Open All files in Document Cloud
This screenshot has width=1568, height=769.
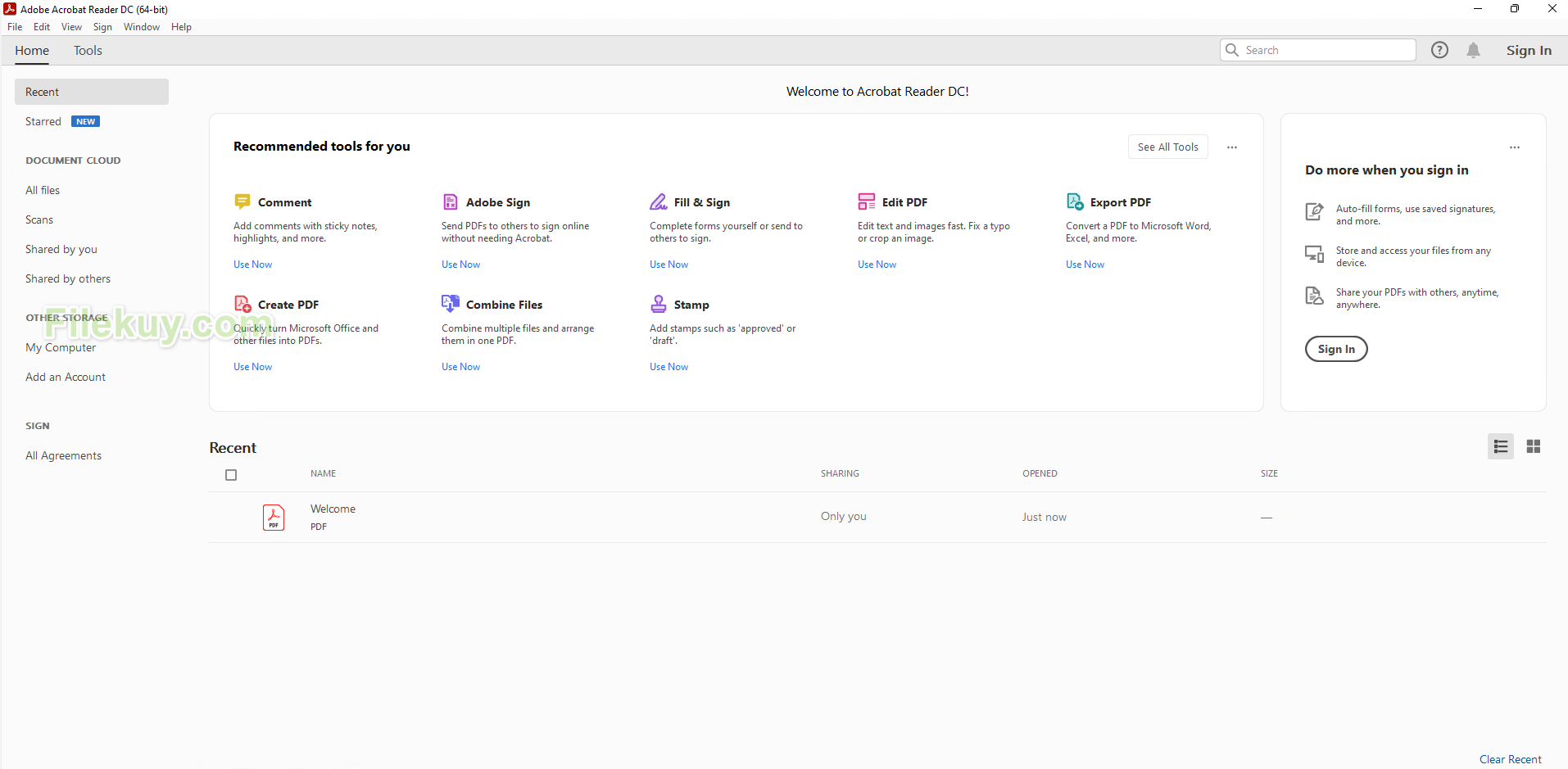43,190
